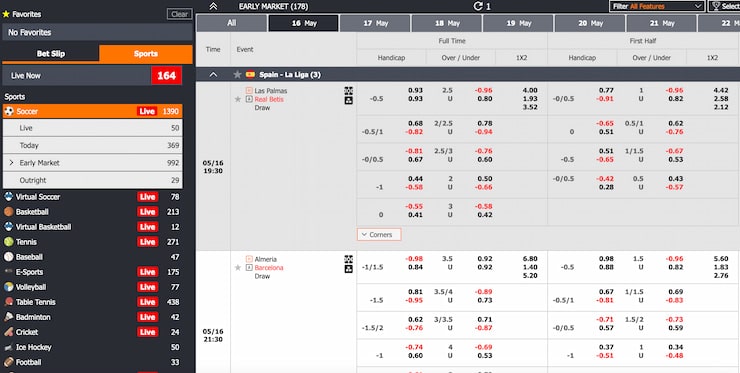Select Barcelona 1X2 odds 1.40
The height and width of the screenshot is (373, 740).
(x=530, y=267)
